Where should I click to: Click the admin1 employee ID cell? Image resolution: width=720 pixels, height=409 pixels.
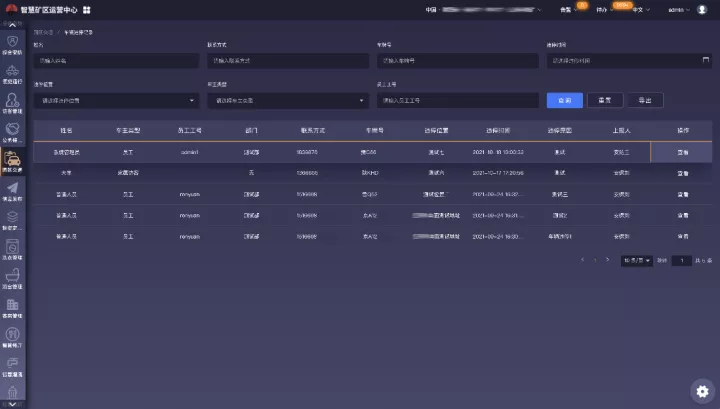point(190,152)
